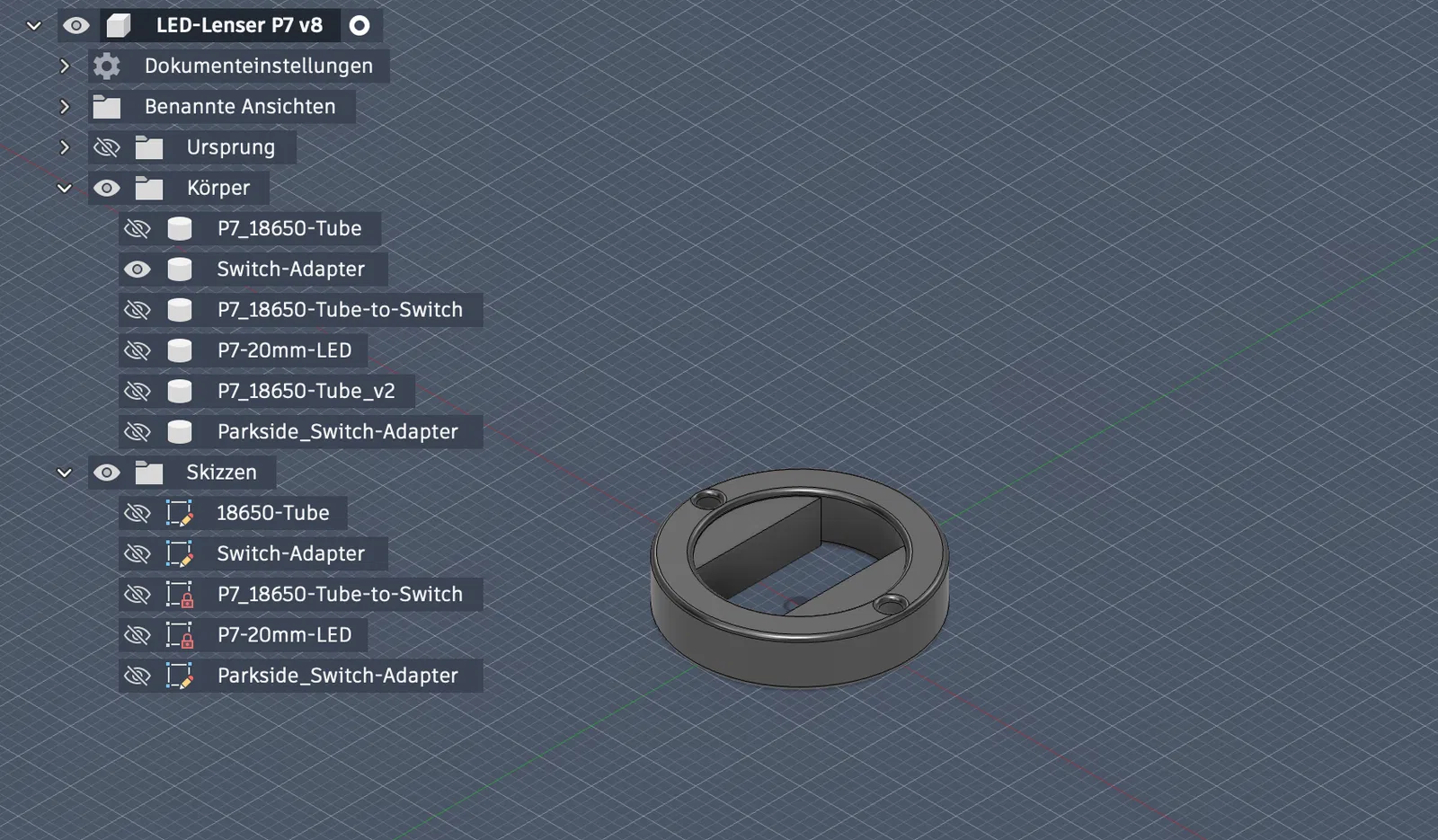This screenshot has width=1438, height=840.
Task: Click the locked sketch icon of P7_18650-Tube-to-Switch
Action: [180, 595]
